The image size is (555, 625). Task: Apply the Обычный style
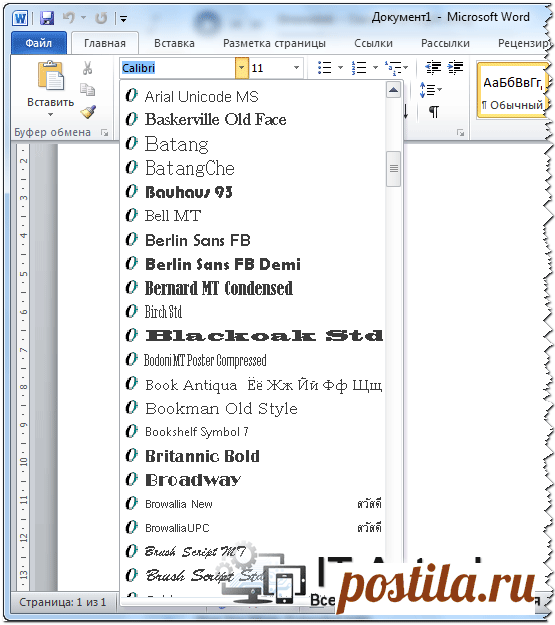[x=514, y=91]
